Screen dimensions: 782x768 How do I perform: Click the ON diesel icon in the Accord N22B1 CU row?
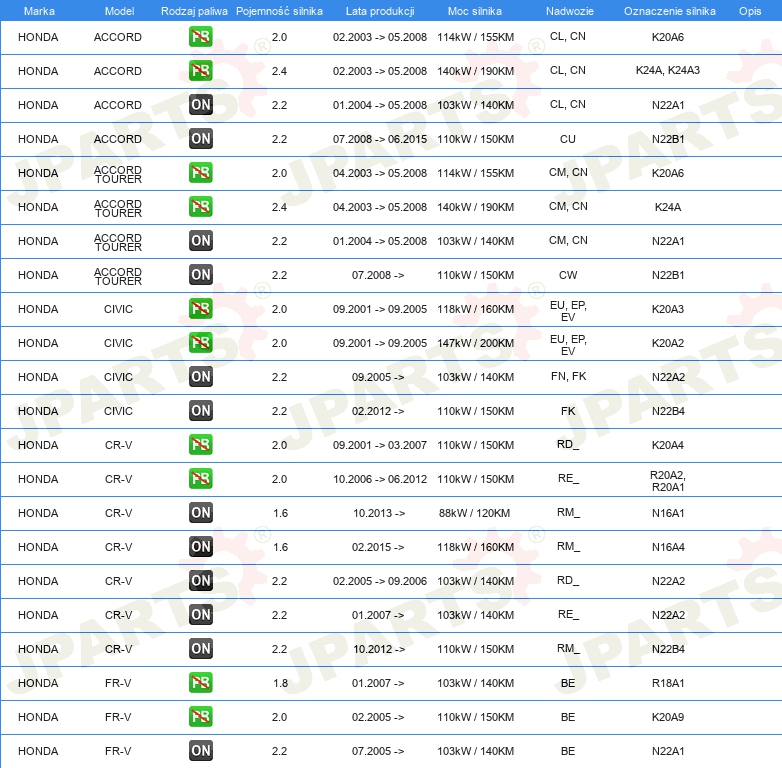[200, 139]
